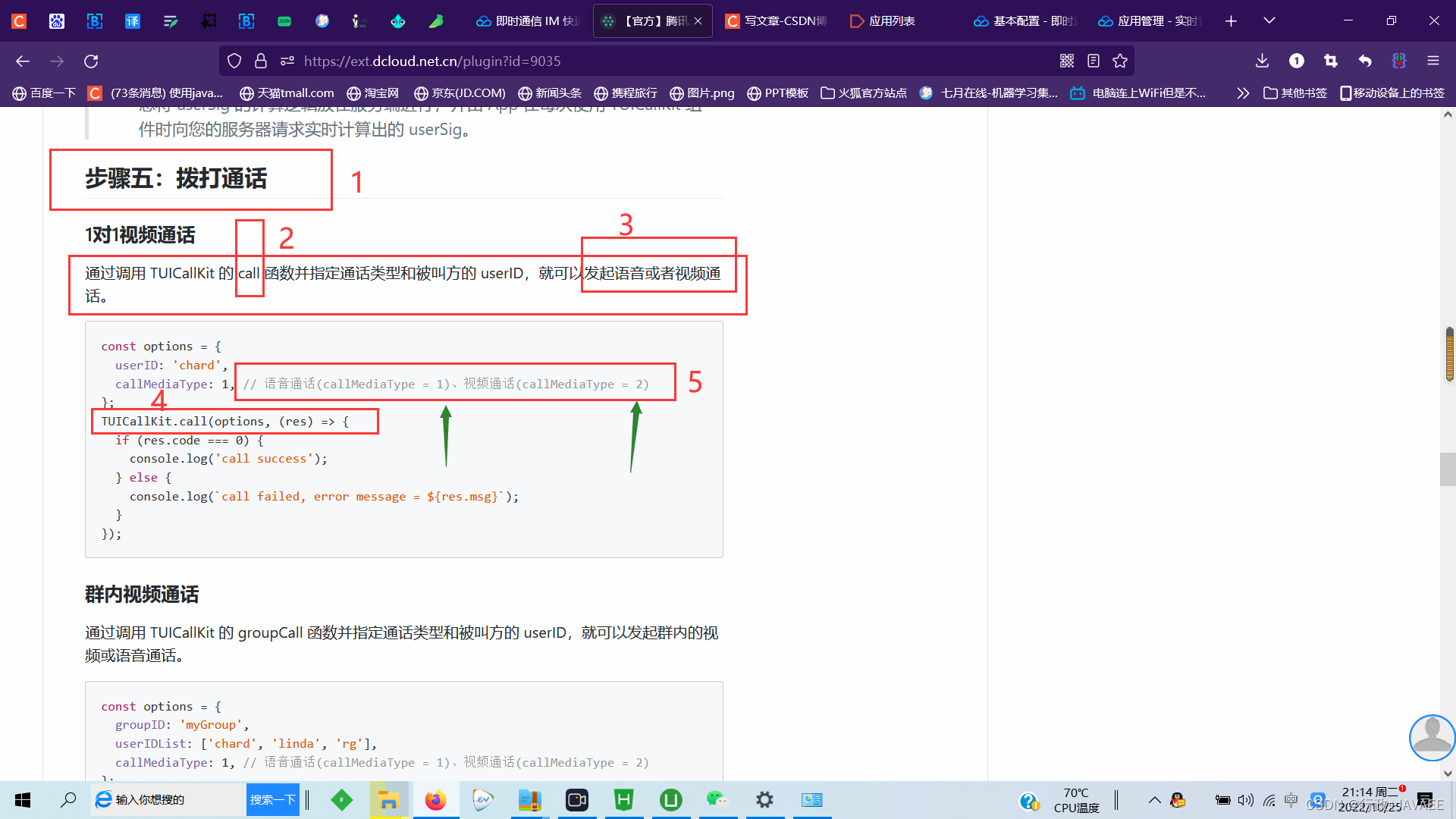The height and width of the screenshot is (819, 1456).
Task: Toggle reader view
Action: click(1094, 61)
